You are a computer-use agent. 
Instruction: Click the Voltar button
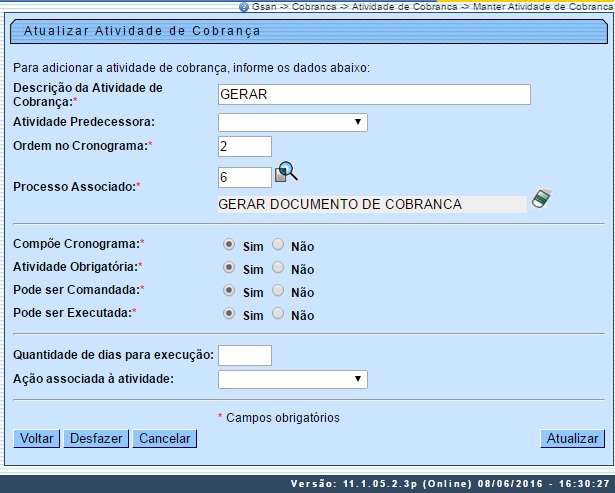point(36,438)
